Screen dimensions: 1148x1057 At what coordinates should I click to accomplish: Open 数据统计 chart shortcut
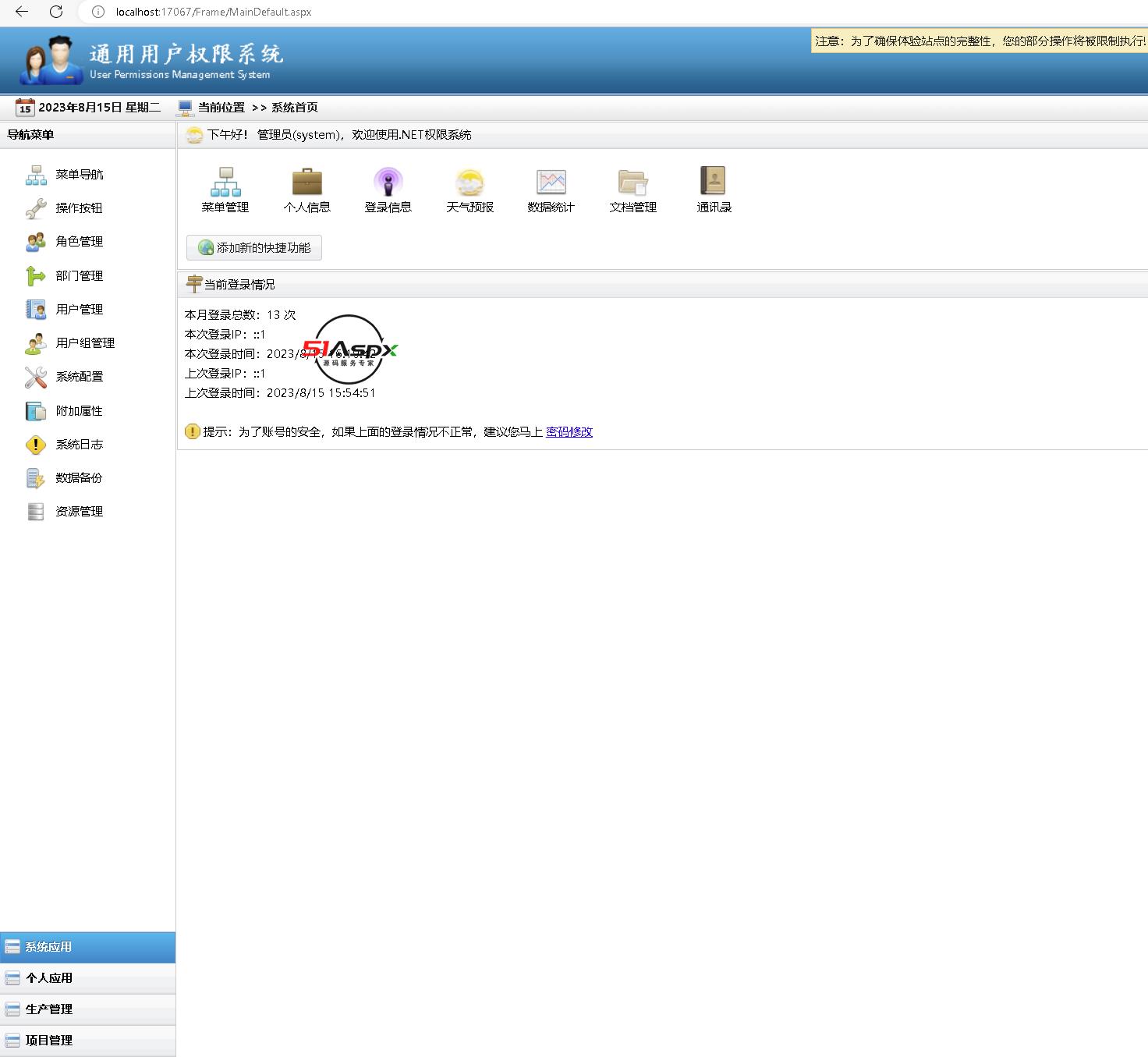pos(551,182)
